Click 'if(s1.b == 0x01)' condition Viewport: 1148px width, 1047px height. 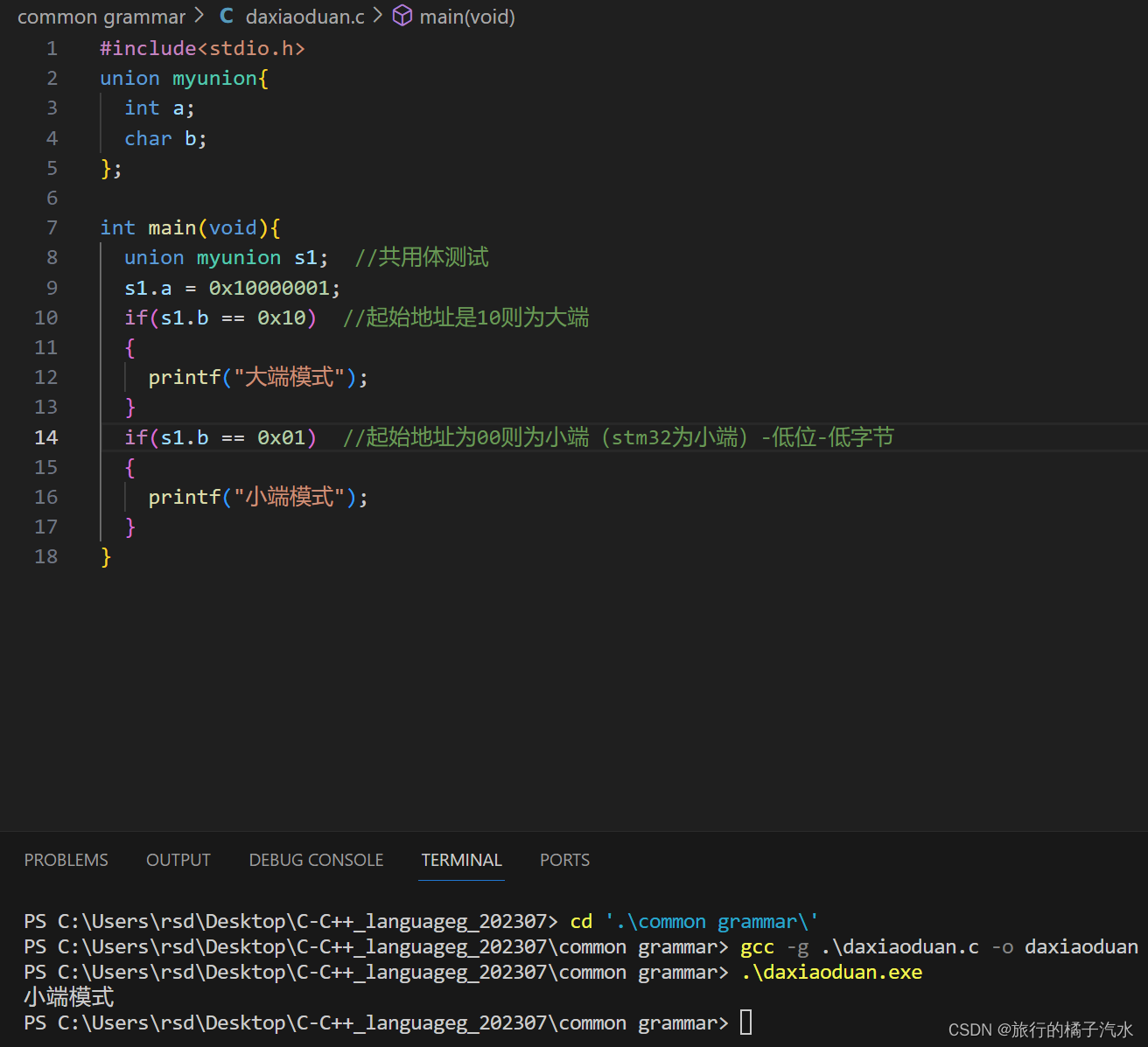pyautogui.click(x=220, y=437)
